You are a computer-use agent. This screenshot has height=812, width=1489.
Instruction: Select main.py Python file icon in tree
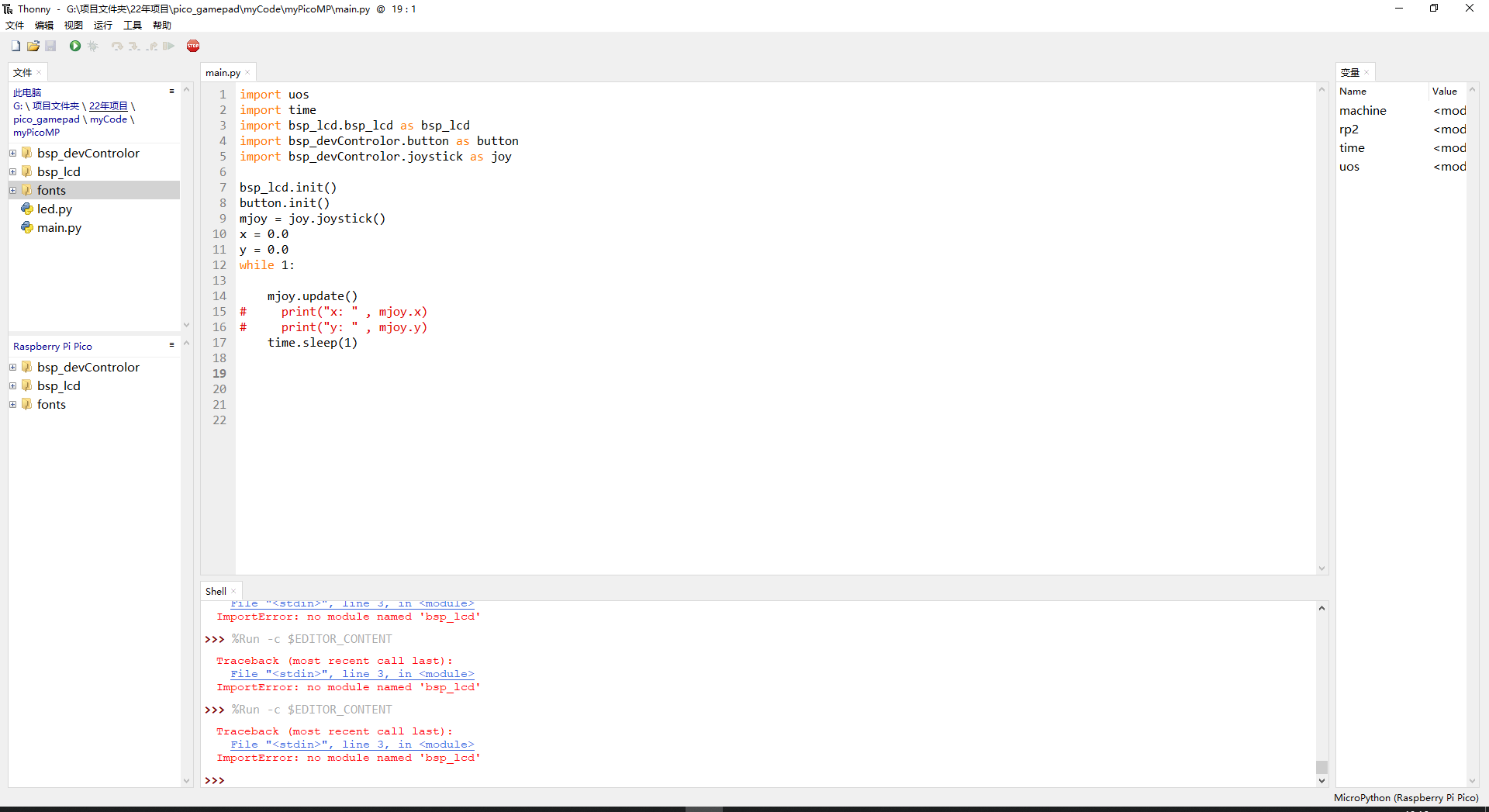(x=27, y=228)
